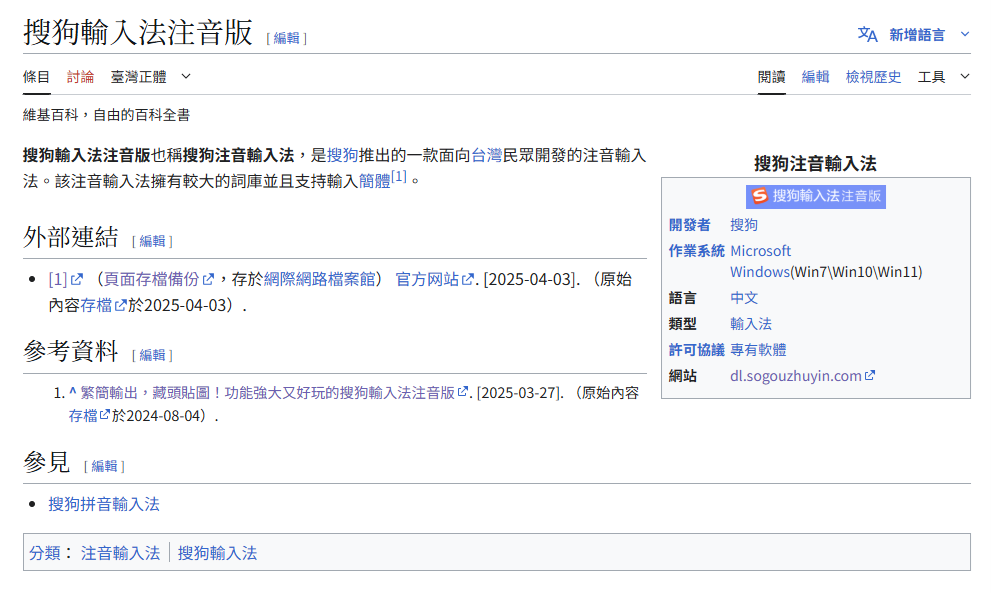
Task: Expand the 臺灣正體 variant dropdown
Action: click(x=150, y=76)
